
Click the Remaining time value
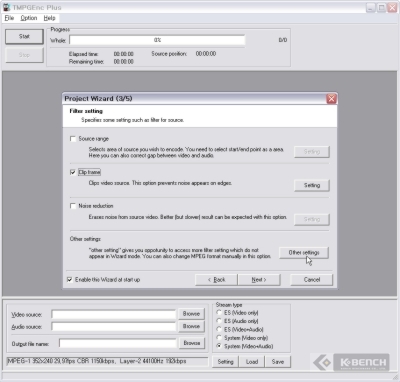pyautogui.click(x=124, y=62)
